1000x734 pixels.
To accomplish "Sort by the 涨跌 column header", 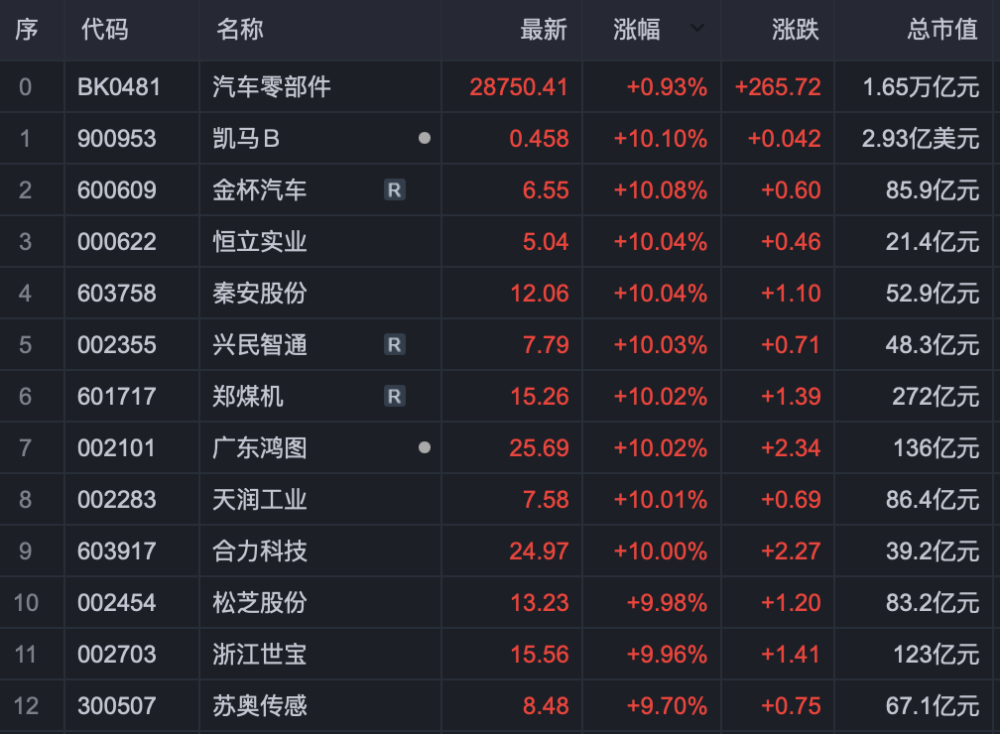I will pyautogui.click(x=795, y=30).
